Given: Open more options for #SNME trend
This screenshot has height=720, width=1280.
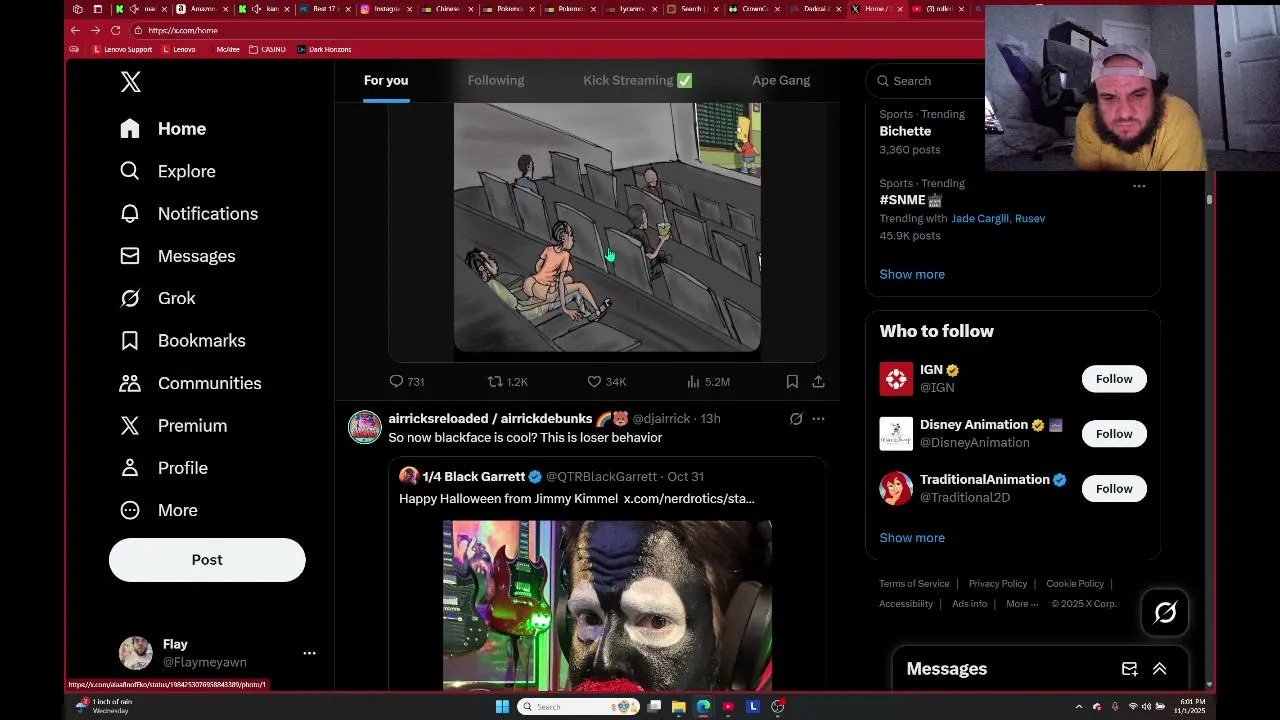Looking at the screenshot, I should tap(1139, 186).
